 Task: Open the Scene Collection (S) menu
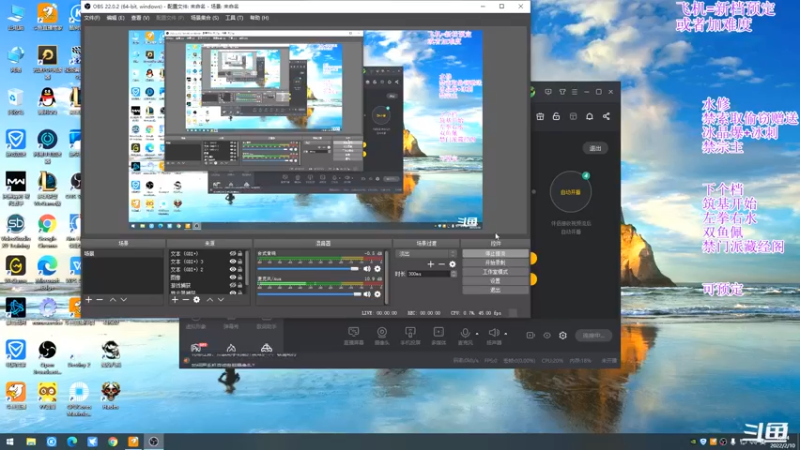205,18
